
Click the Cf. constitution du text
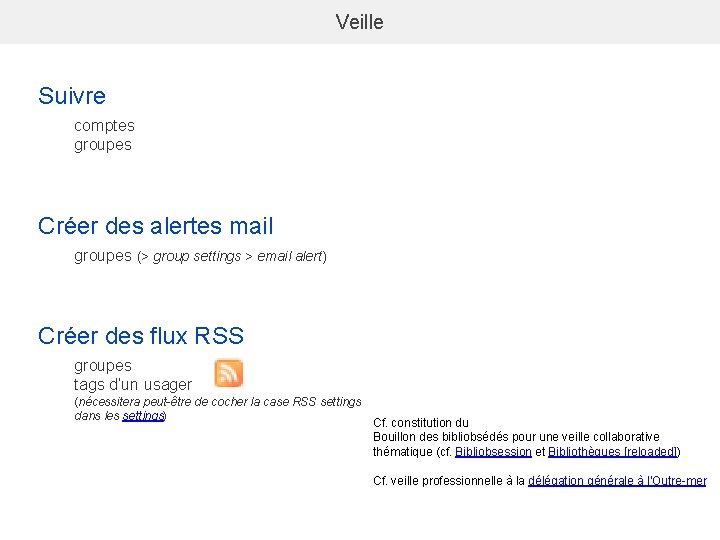(421, 423)
